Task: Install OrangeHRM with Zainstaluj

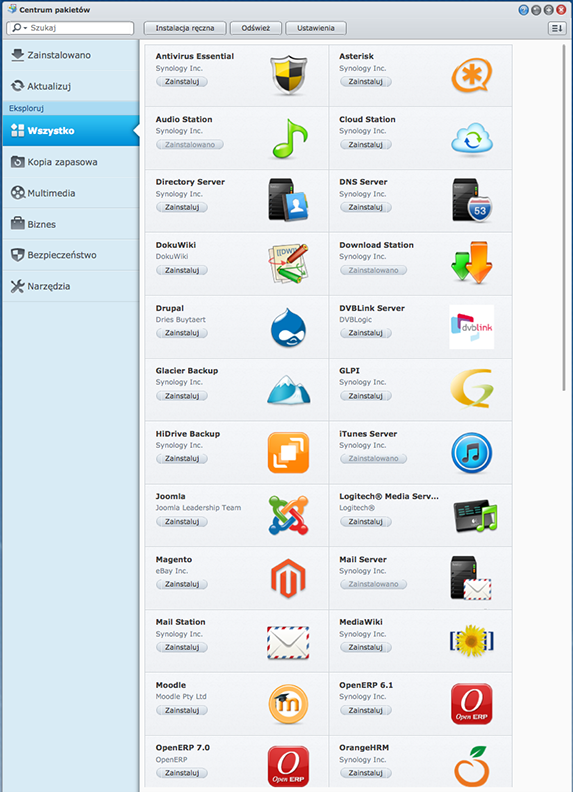Action: click(365, 773)
